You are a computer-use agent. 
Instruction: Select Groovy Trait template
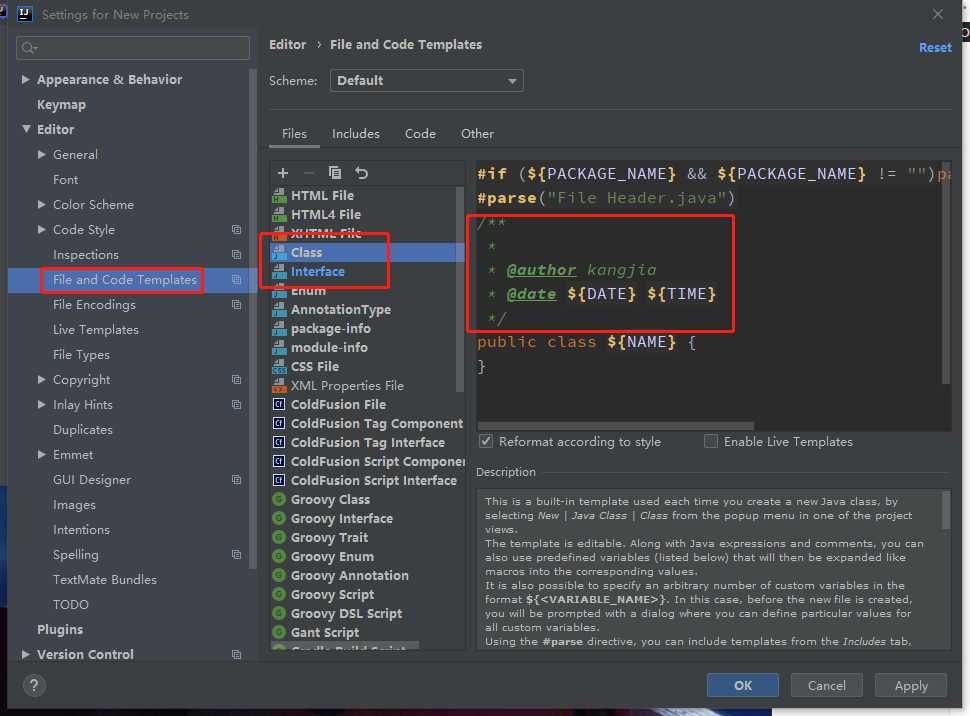(368, 538)
